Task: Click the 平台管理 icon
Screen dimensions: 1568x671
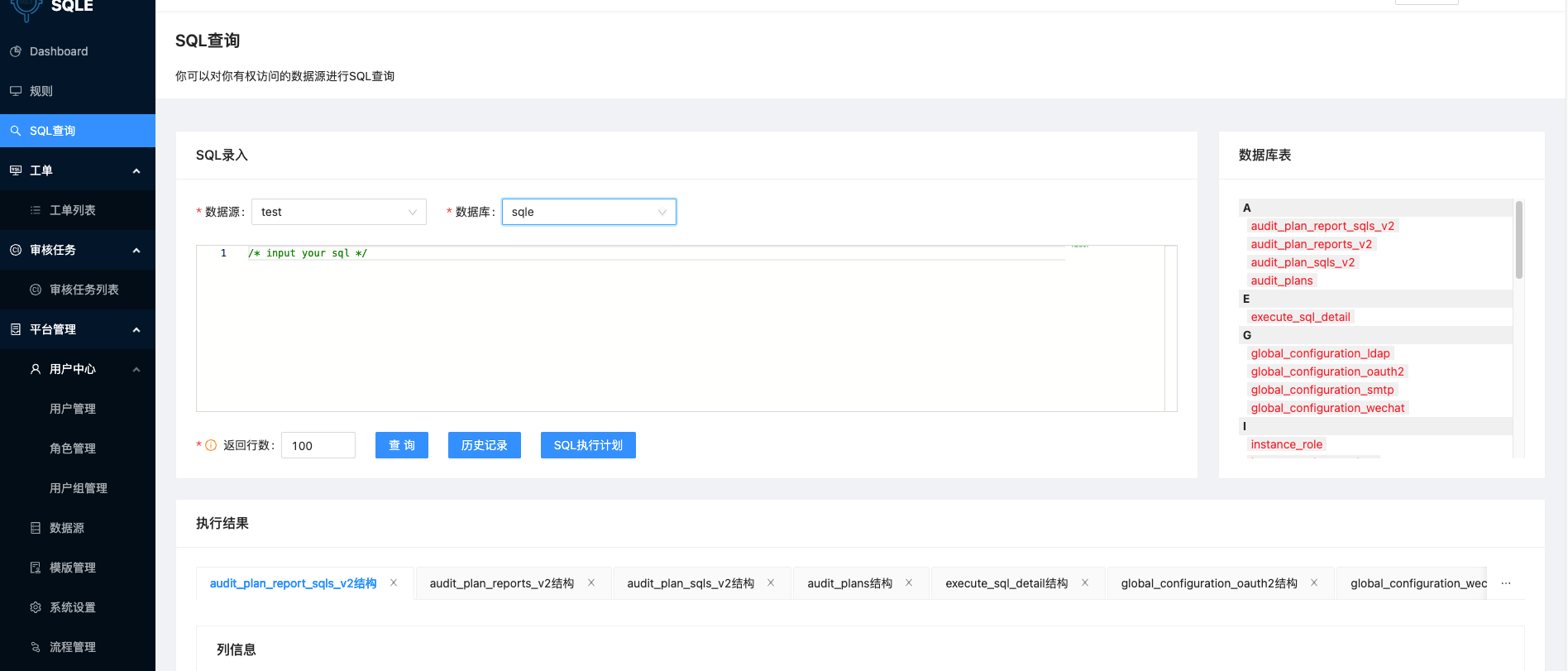Action: [x=16, y=329]
